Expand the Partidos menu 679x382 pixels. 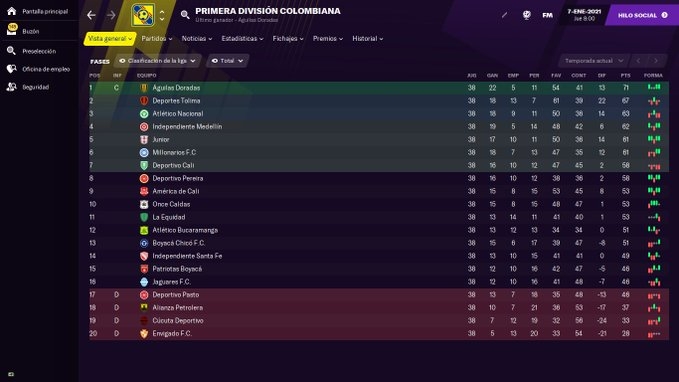(157, 39)
